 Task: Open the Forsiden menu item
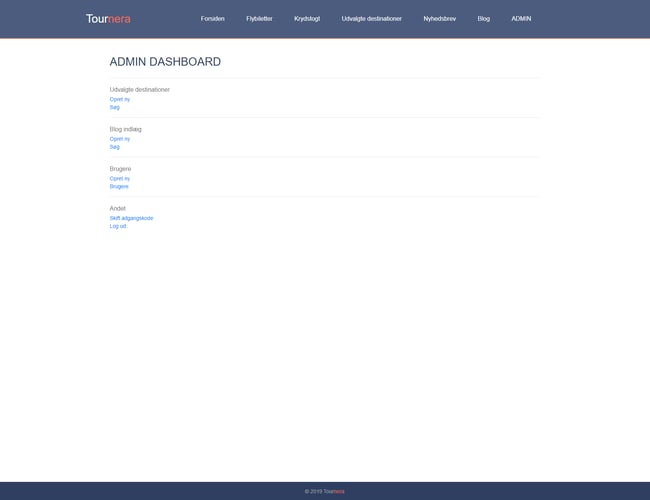coord(212,18)
